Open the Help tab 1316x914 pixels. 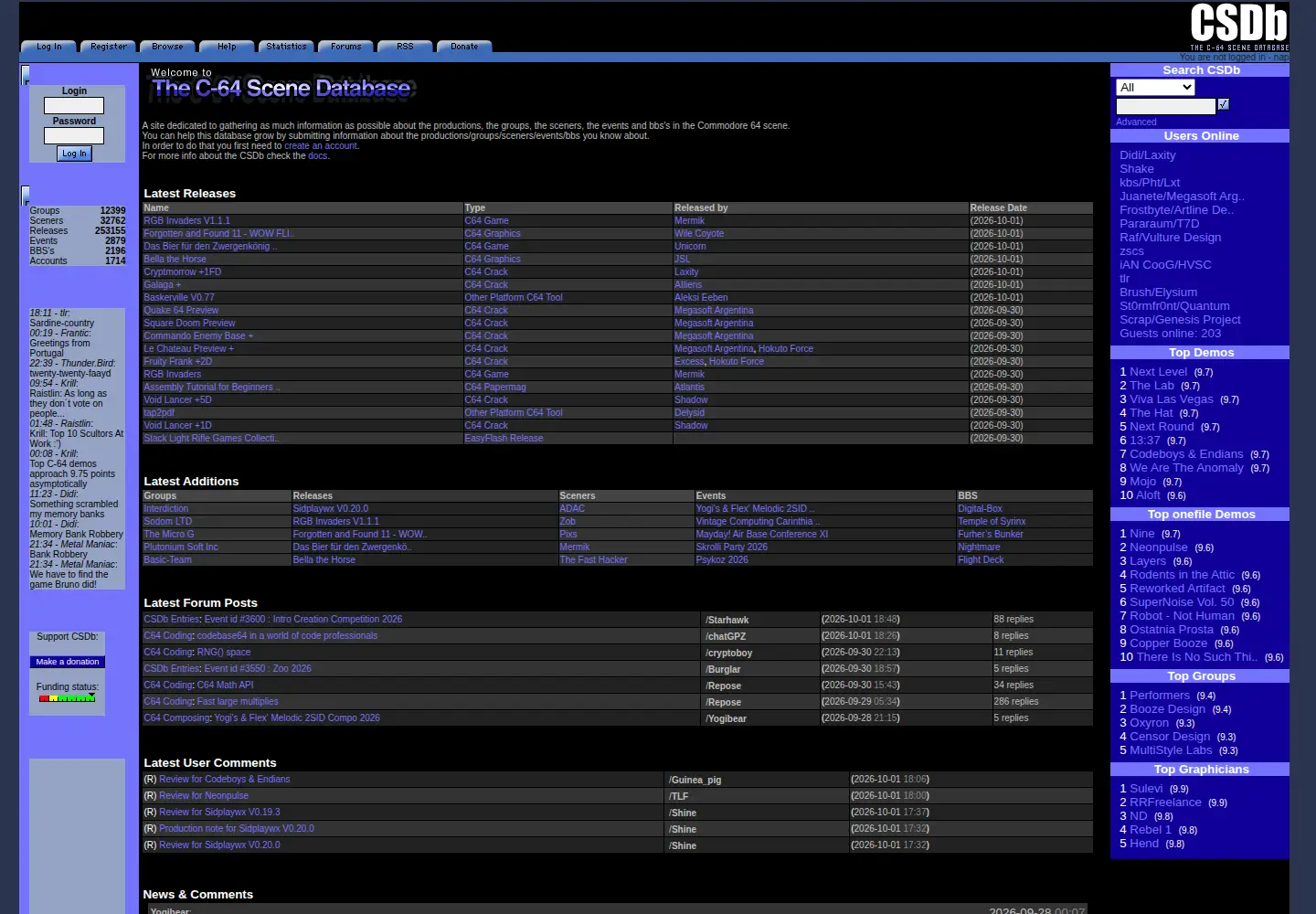(x=228, y=47)
